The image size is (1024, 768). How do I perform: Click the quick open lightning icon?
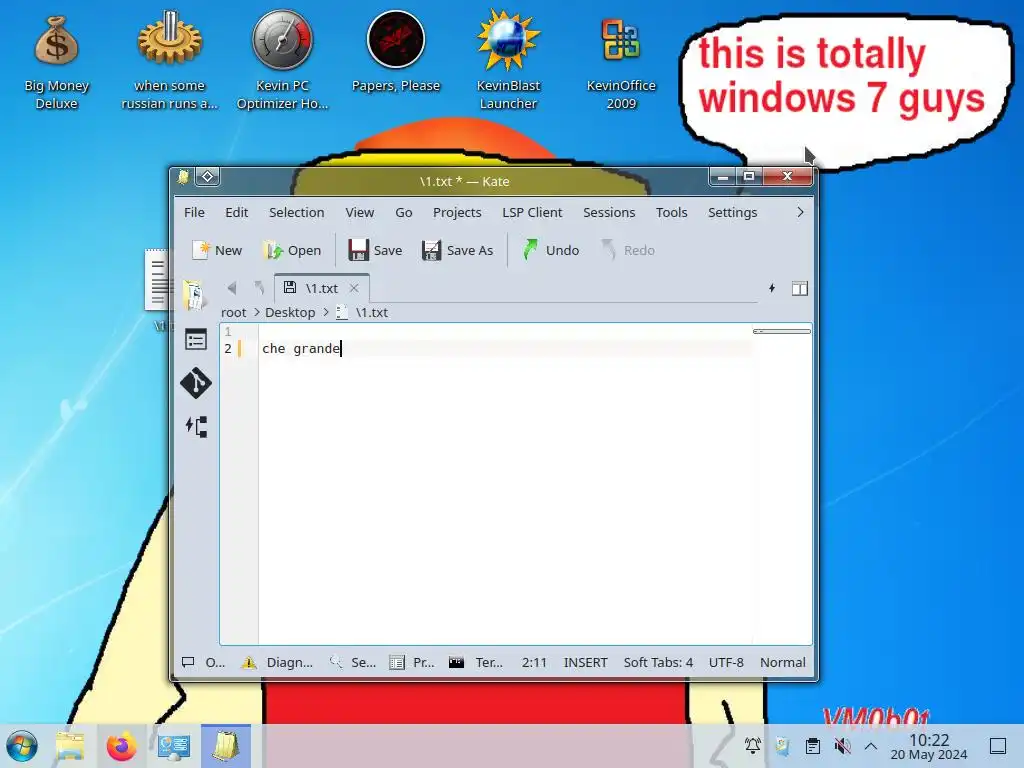tap(772, 288)
